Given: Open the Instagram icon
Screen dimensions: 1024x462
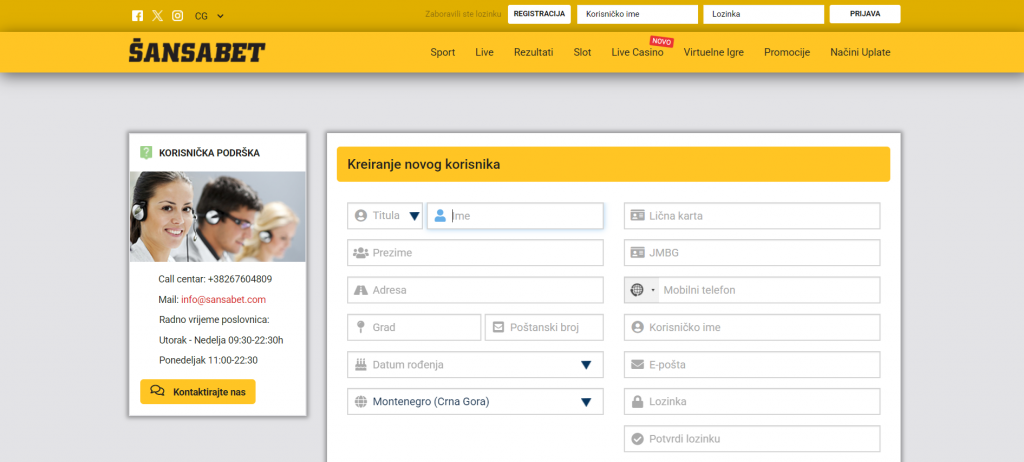Looking at the screenshot, I should [178, 16].
